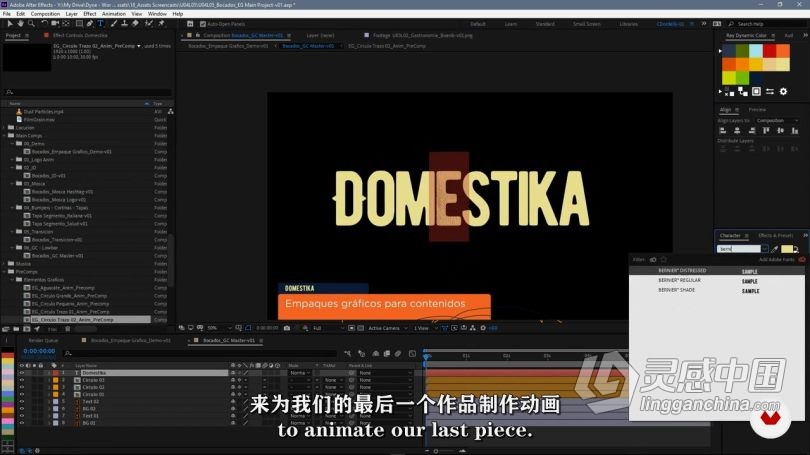Open the Animation menu

(114, 14)
